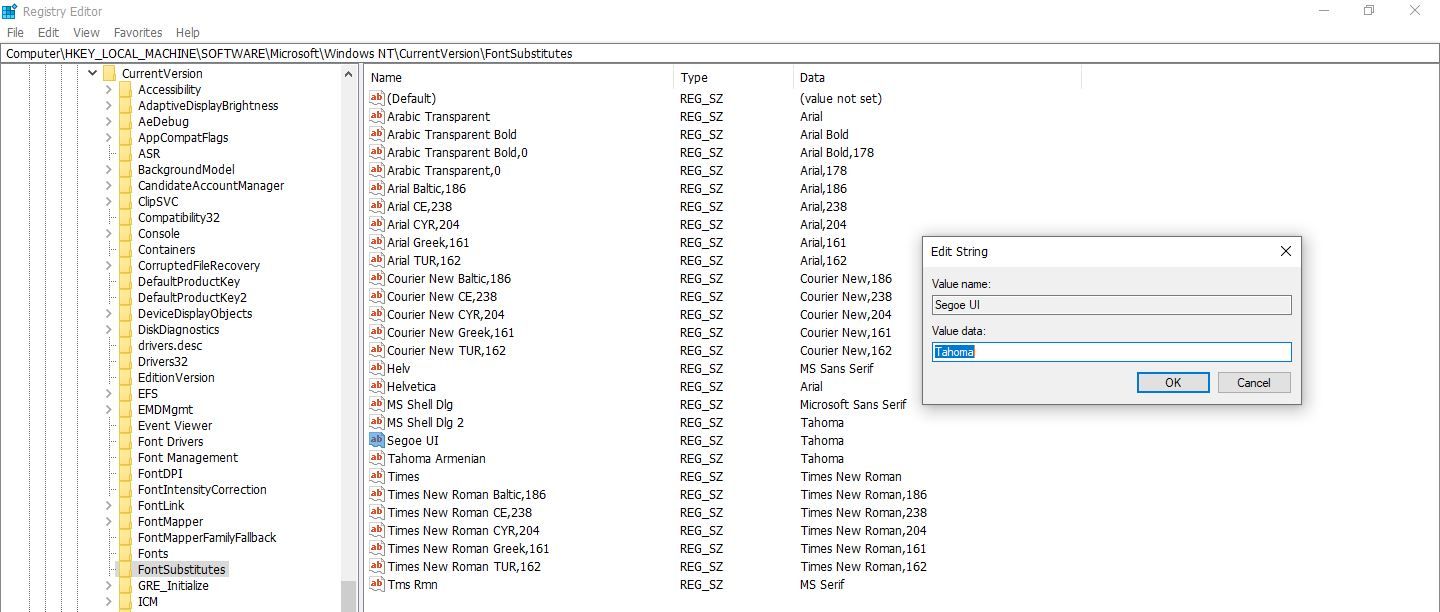Click the string icon beside Arial Greek,161
This screenshot has width=1440, height=612.
click(x=377, y=242)
